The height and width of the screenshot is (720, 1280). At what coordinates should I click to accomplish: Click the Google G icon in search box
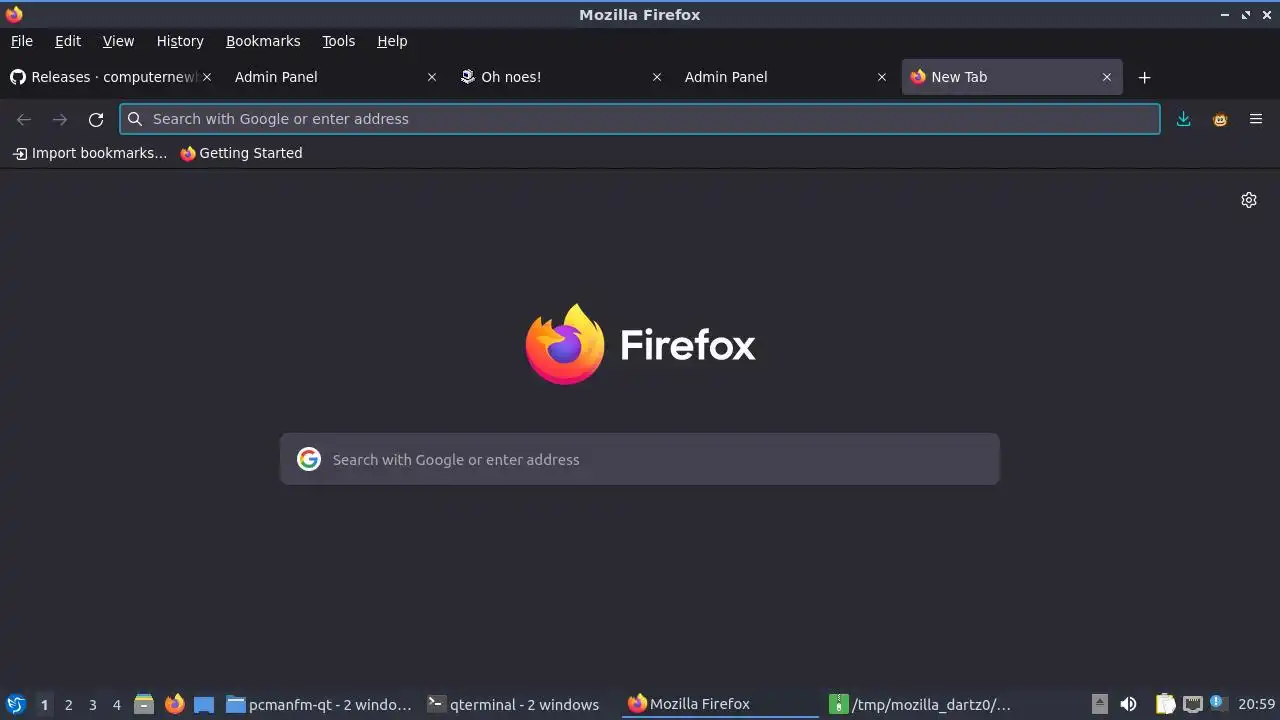(309, 459)
